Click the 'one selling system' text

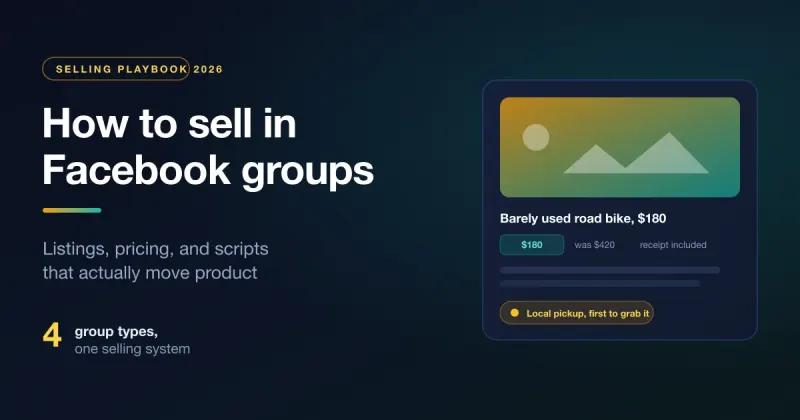[132, 349]
